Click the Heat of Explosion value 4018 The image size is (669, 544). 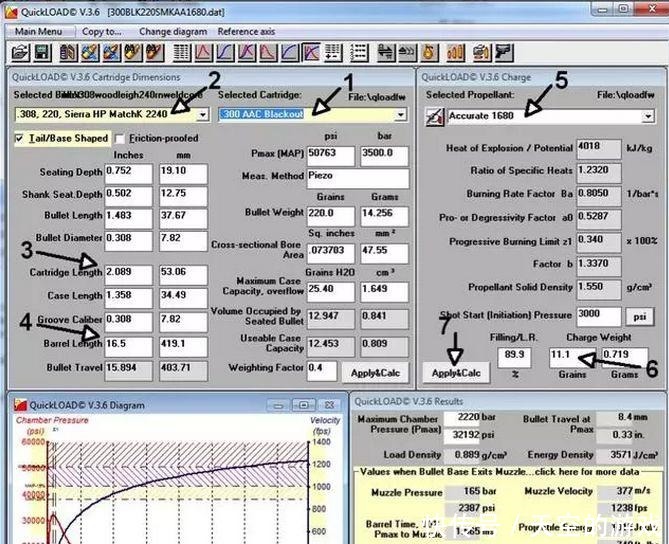point(599,149)
